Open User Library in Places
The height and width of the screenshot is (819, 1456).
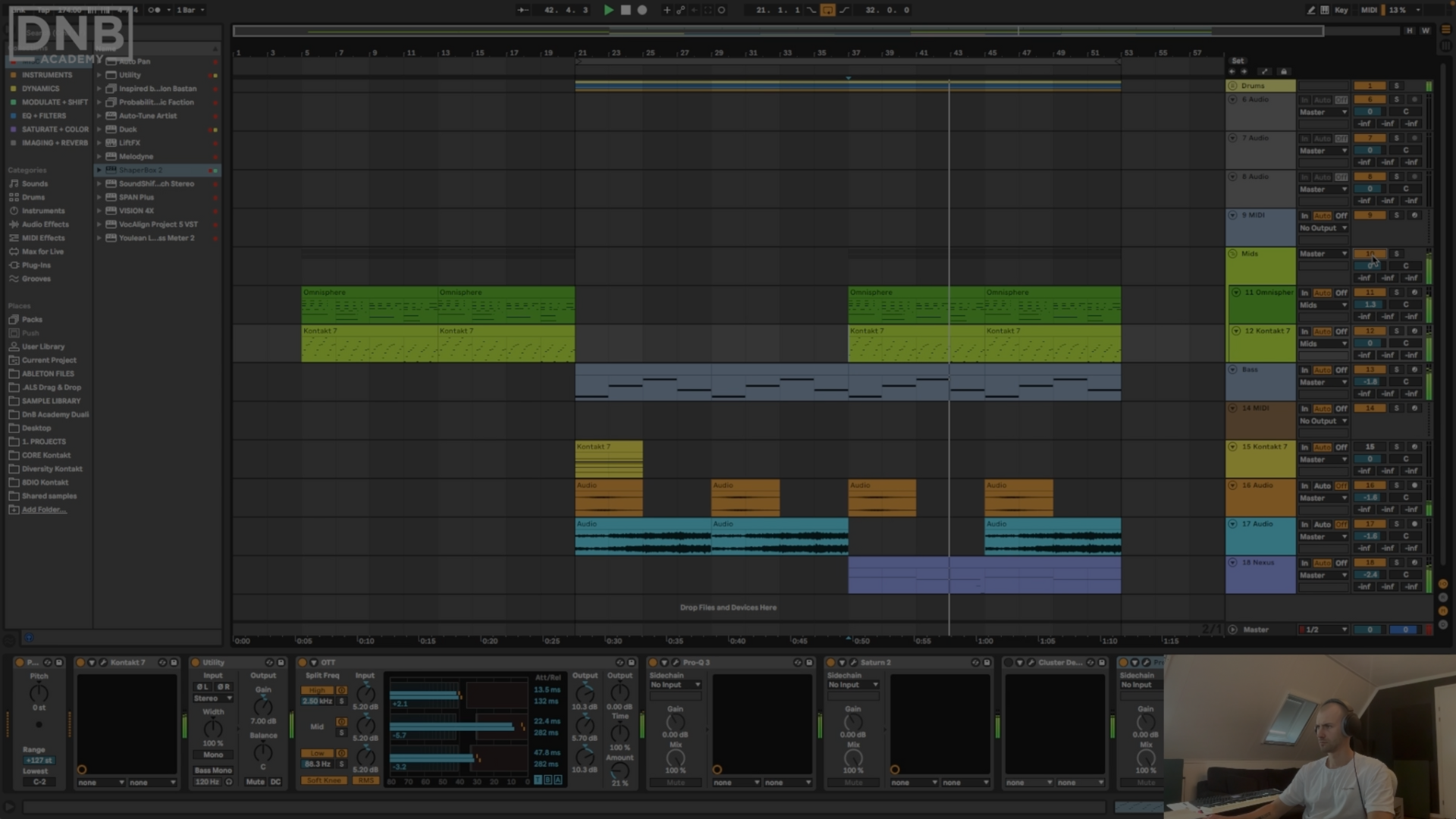coord(43,347)
